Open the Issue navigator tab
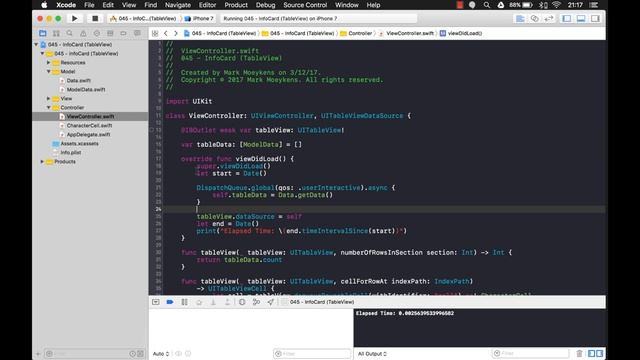 click(83, 33)
